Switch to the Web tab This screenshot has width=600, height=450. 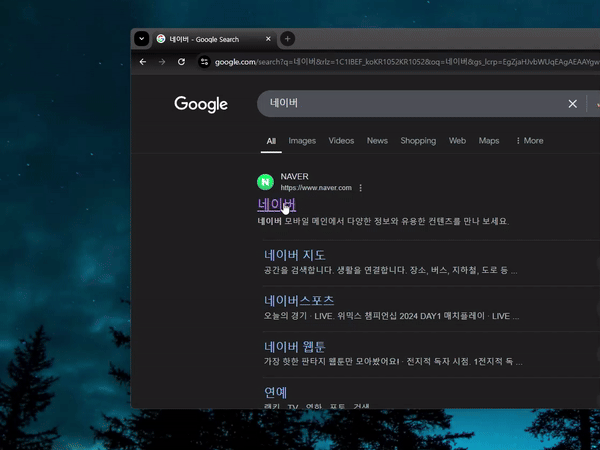[x=457, y=141]
